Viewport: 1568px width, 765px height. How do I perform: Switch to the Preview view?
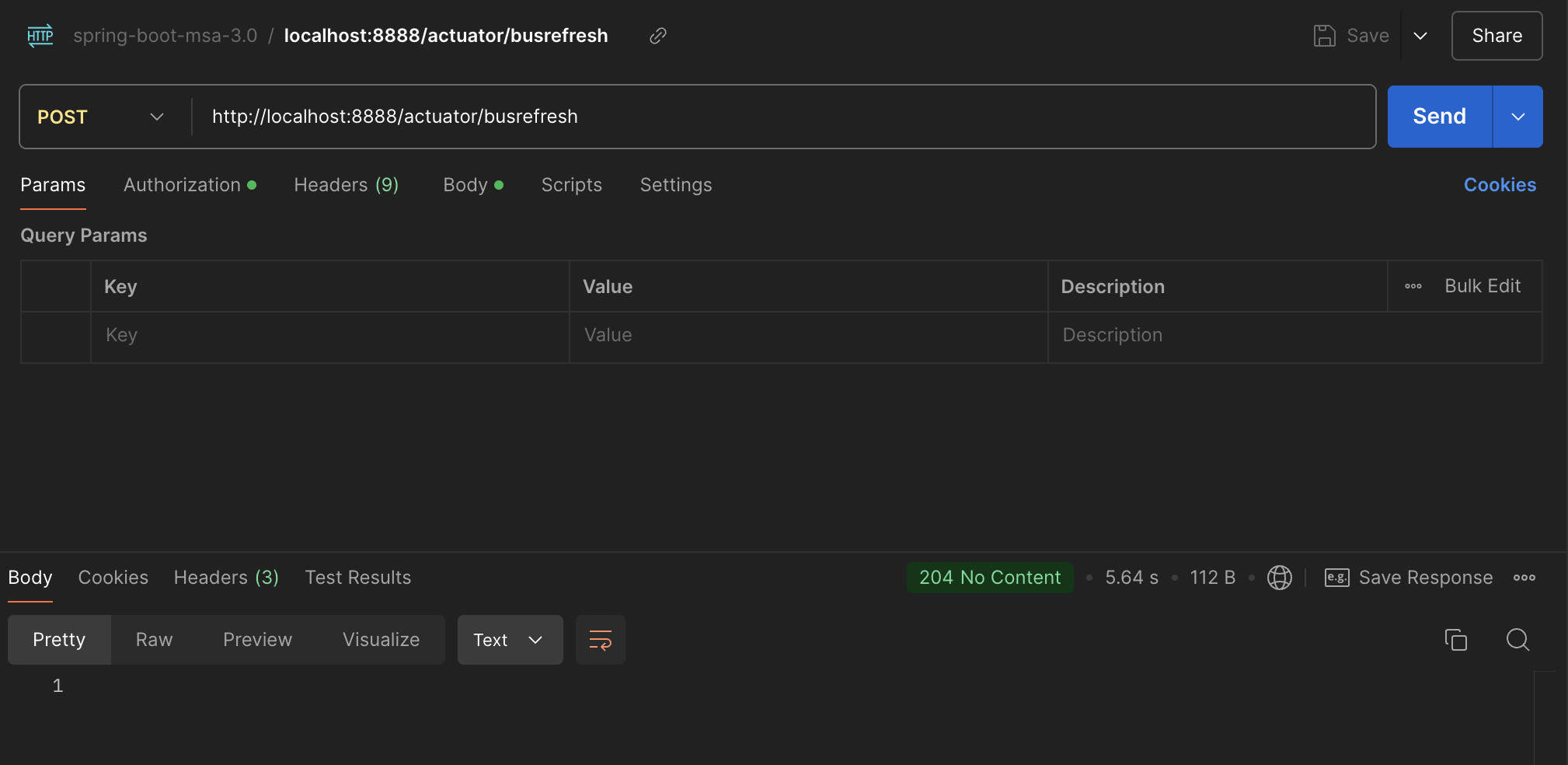[x=257, y=640]
